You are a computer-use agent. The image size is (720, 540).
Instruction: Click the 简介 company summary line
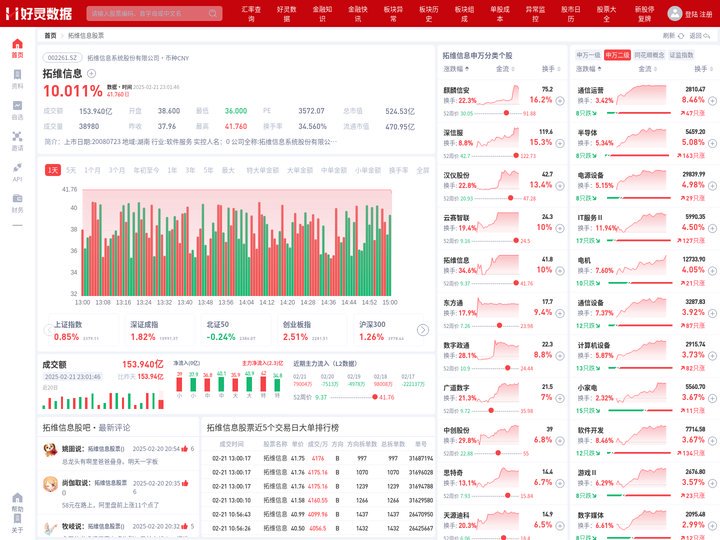(x=191, y=142)
